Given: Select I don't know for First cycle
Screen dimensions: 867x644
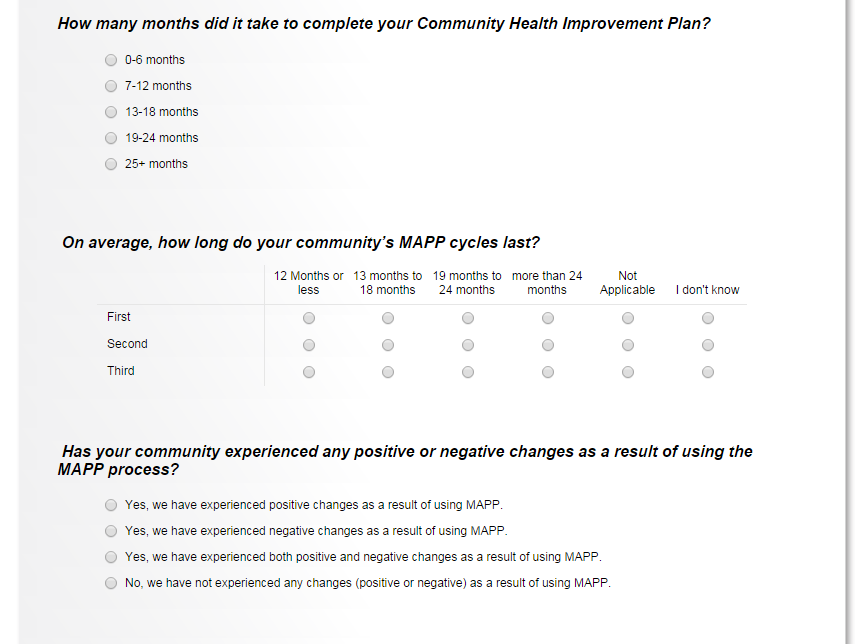Looking at the screenshot, I should pyautogui.click(x=708, y=318).
